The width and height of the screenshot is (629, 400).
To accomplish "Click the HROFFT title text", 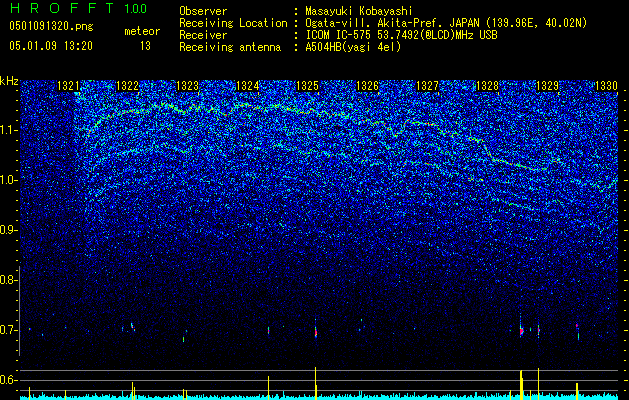I will click(61, 8).
